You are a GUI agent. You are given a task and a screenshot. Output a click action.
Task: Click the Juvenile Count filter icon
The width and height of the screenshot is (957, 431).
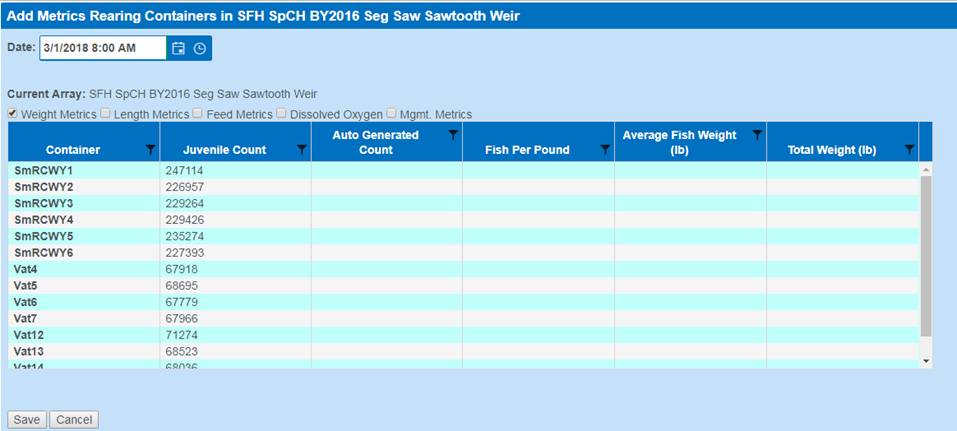click(x=302, y=150)
